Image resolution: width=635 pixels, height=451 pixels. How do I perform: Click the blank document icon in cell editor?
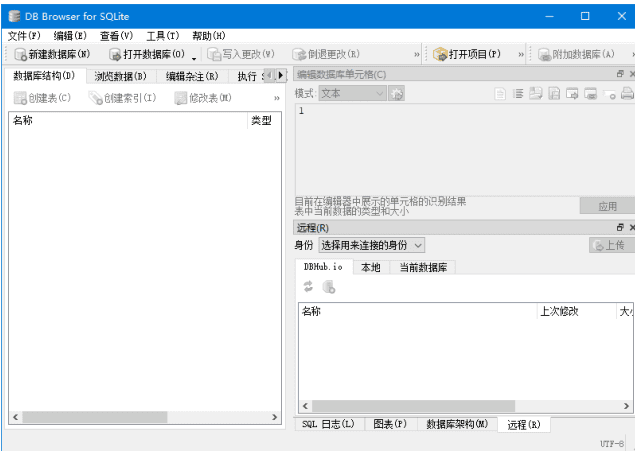tap(500, 94)
